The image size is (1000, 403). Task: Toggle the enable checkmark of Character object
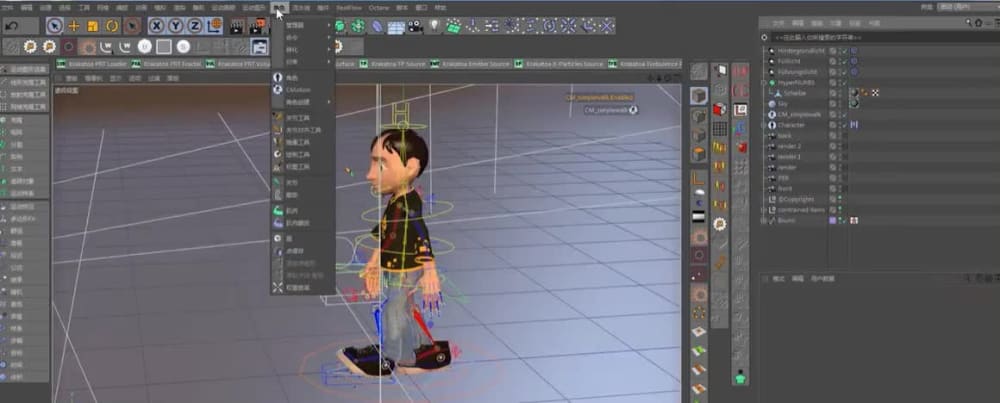(845, 125)
